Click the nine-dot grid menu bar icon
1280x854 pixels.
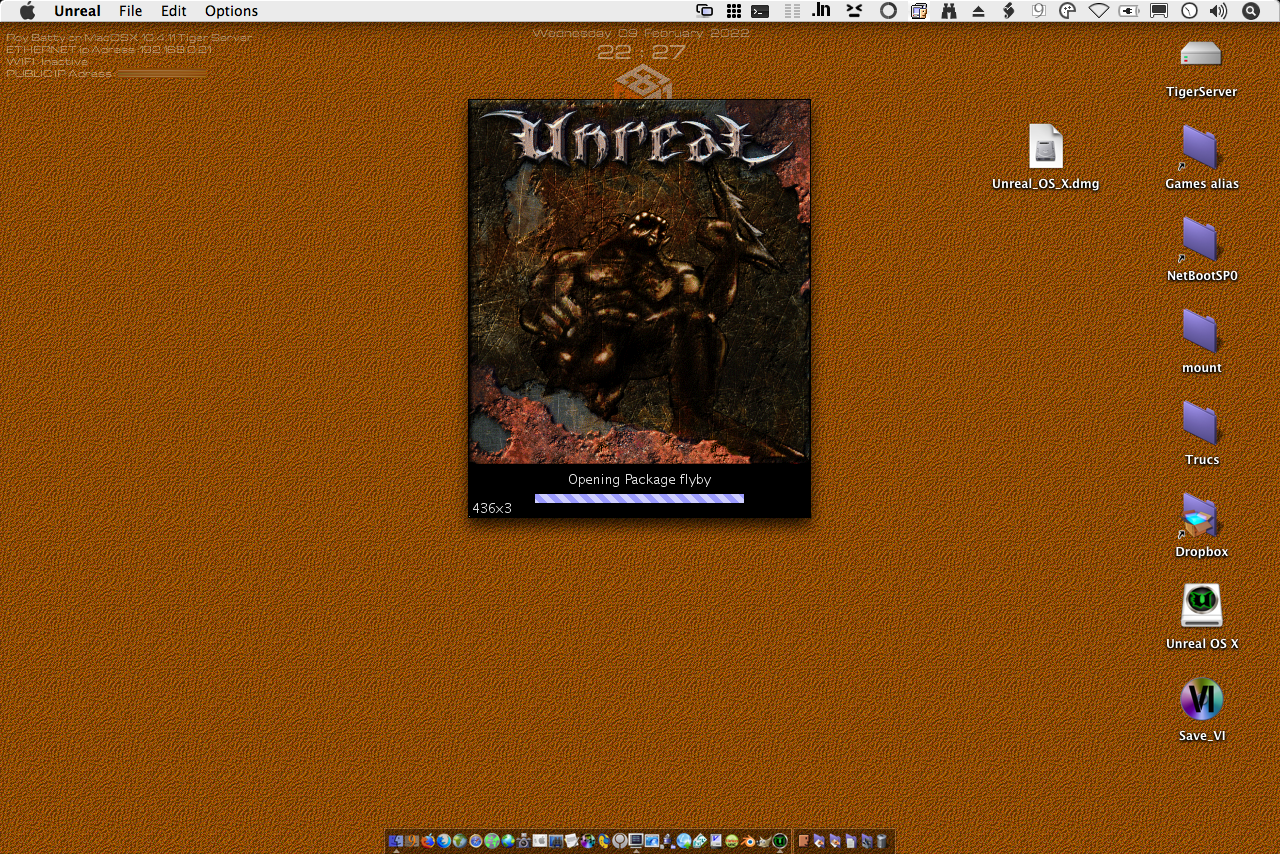pyautogui.click(x=733, y=11)
